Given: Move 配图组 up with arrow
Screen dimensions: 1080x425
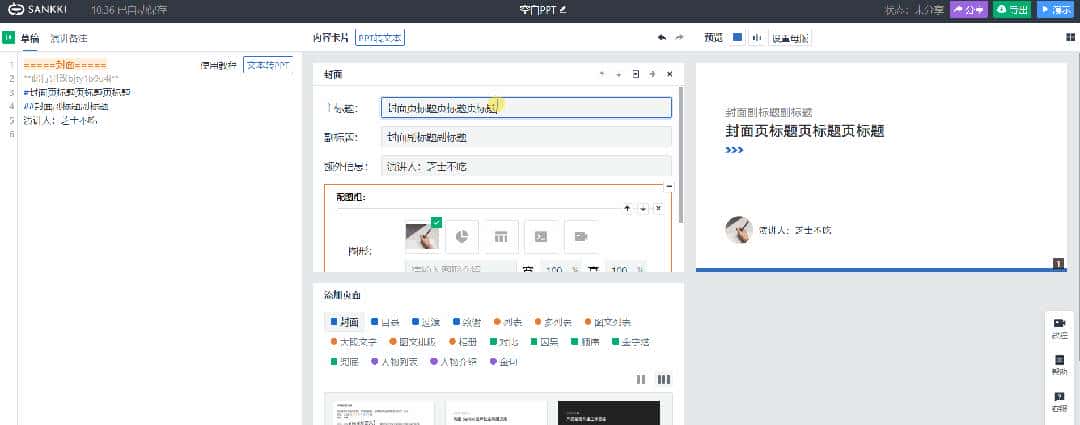Looking at the screenshot, I should [x=627, y=208].
